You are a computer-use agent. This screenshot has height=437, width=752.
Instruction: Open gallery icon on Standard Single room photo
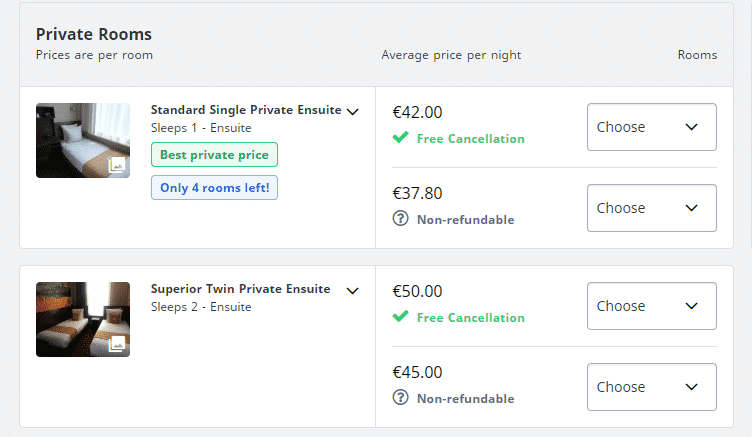coord(117,165)
